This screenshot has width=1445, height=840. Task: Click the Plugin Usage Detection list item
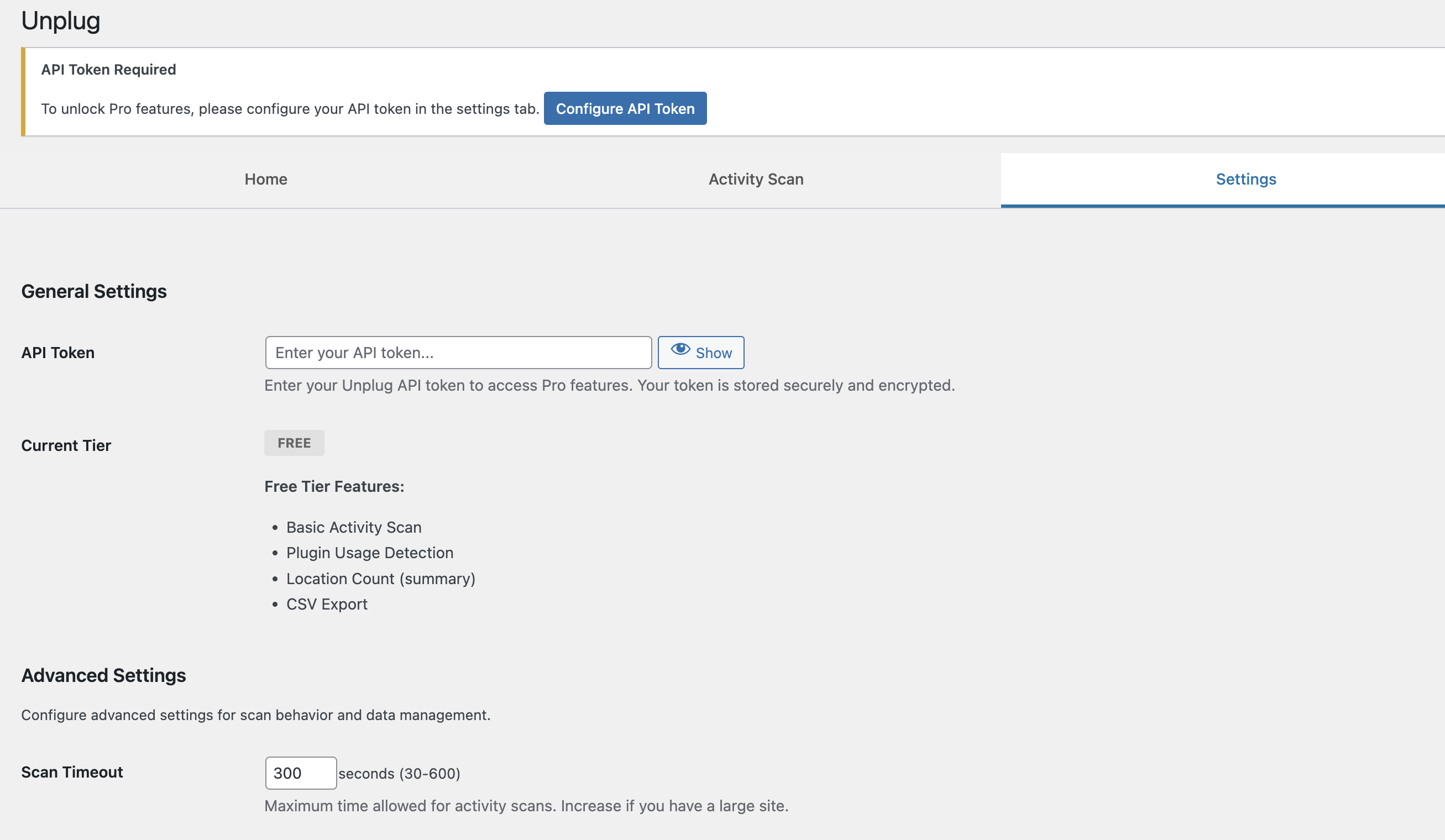[370, 553]
